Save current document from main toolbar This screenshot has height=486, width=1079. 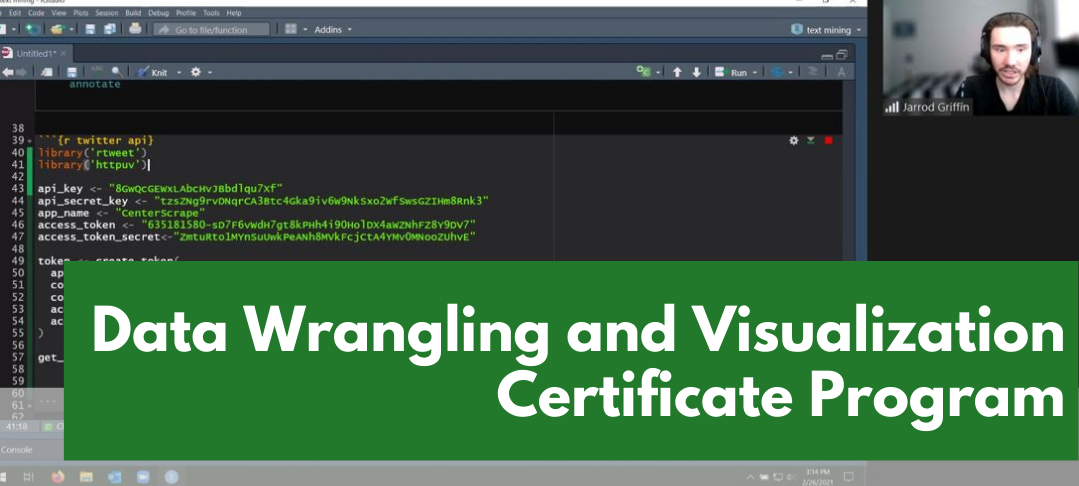[x=90, y=29]
